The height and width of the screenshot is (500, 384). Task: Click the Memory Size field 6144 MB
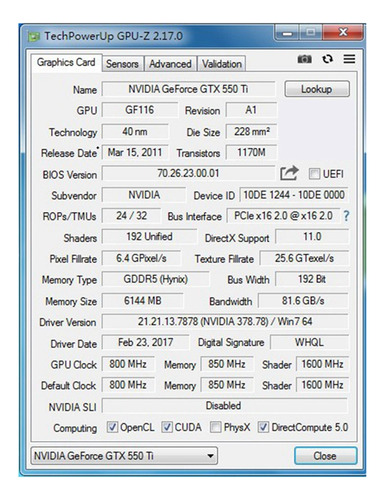click(x=142, y=301)
